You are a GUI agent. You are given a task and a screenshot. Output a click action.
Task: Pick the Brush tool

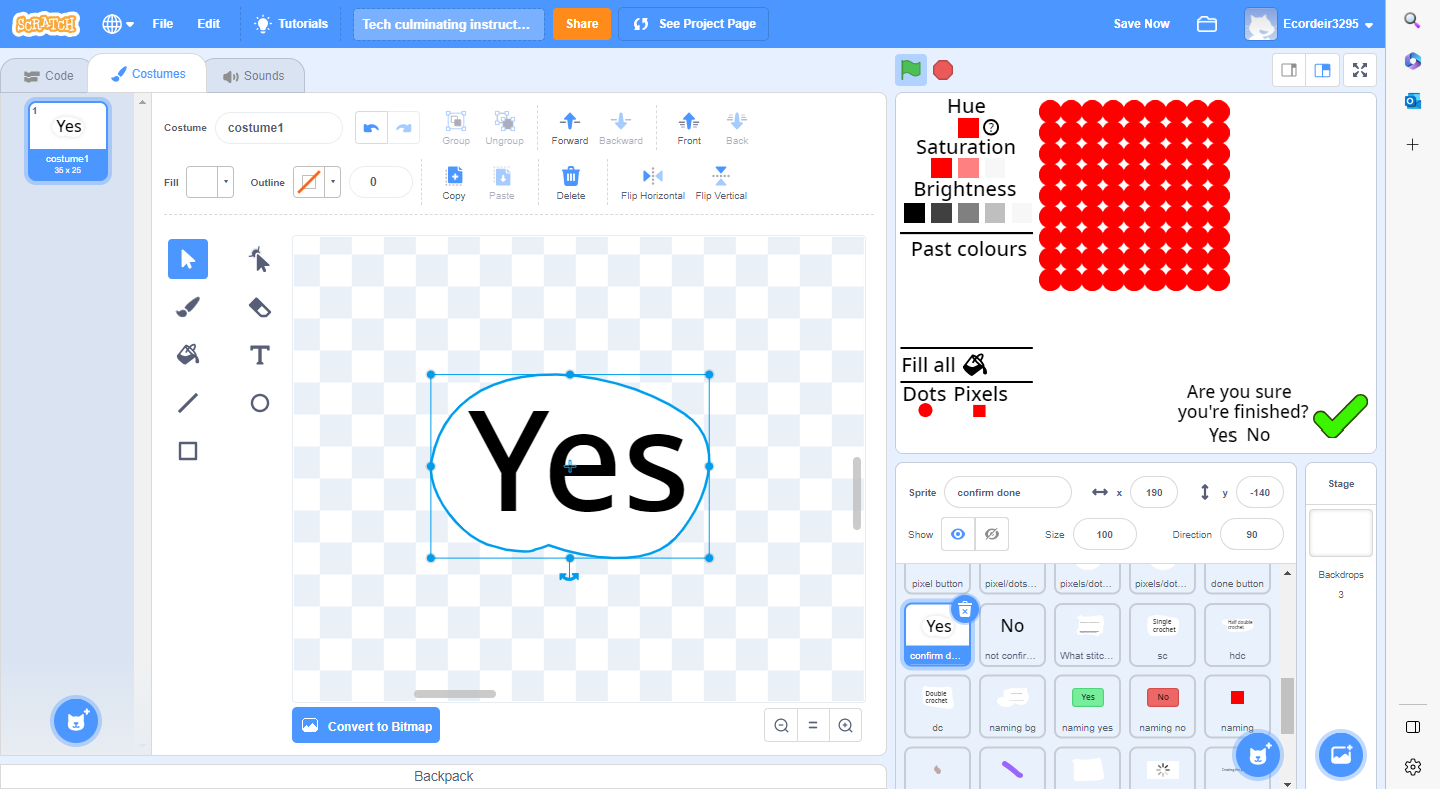(x=187, y=307)
